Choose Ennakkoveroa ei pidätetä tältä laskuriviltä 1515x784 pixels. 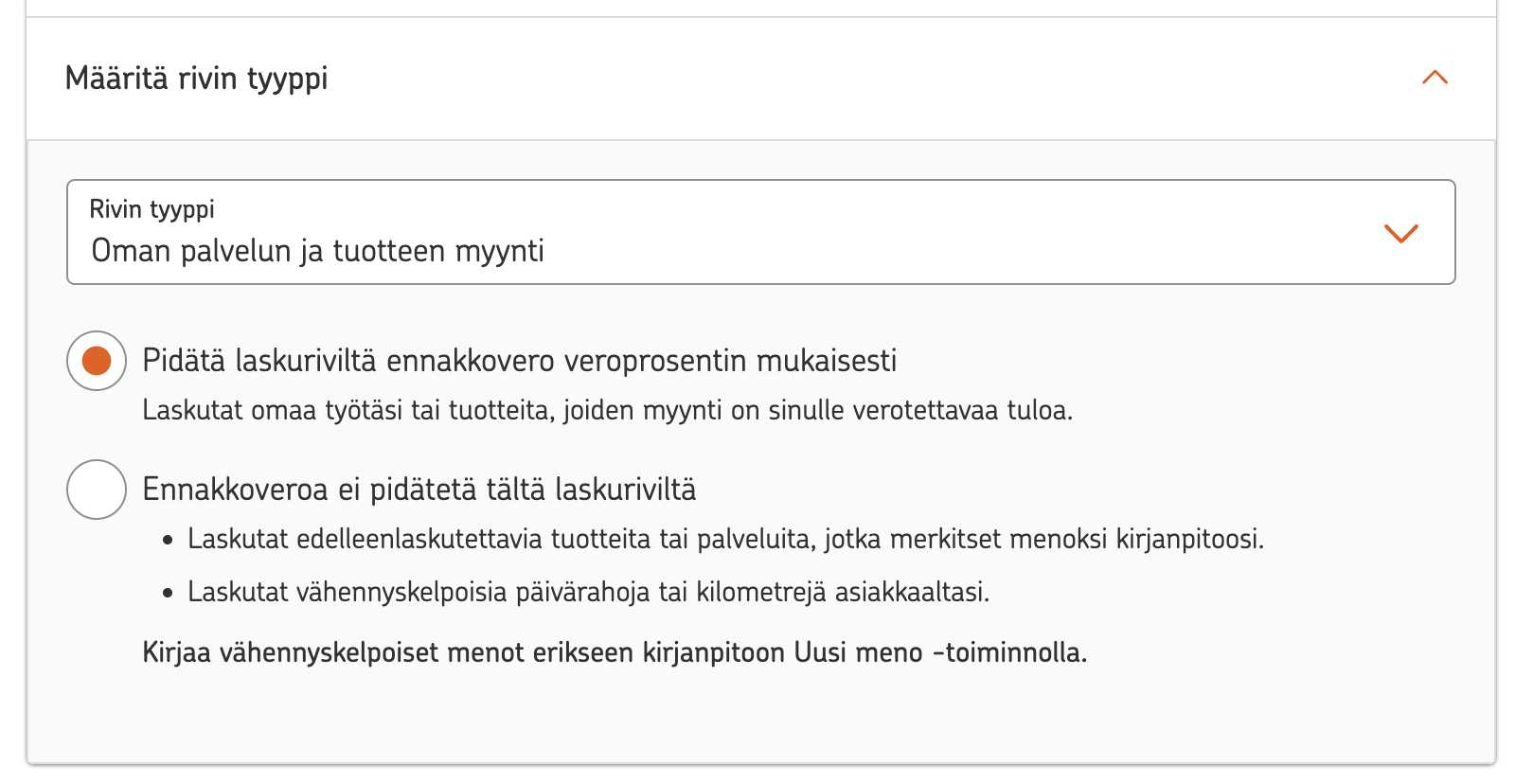pyautogui.click(x=95, y=490)
